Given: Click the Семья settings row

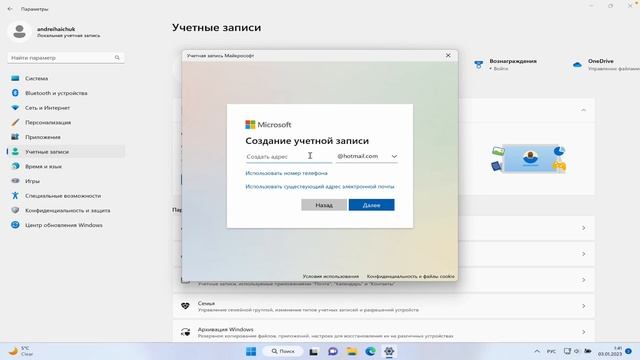Looking at the screenshot, I should pos(384,306).
